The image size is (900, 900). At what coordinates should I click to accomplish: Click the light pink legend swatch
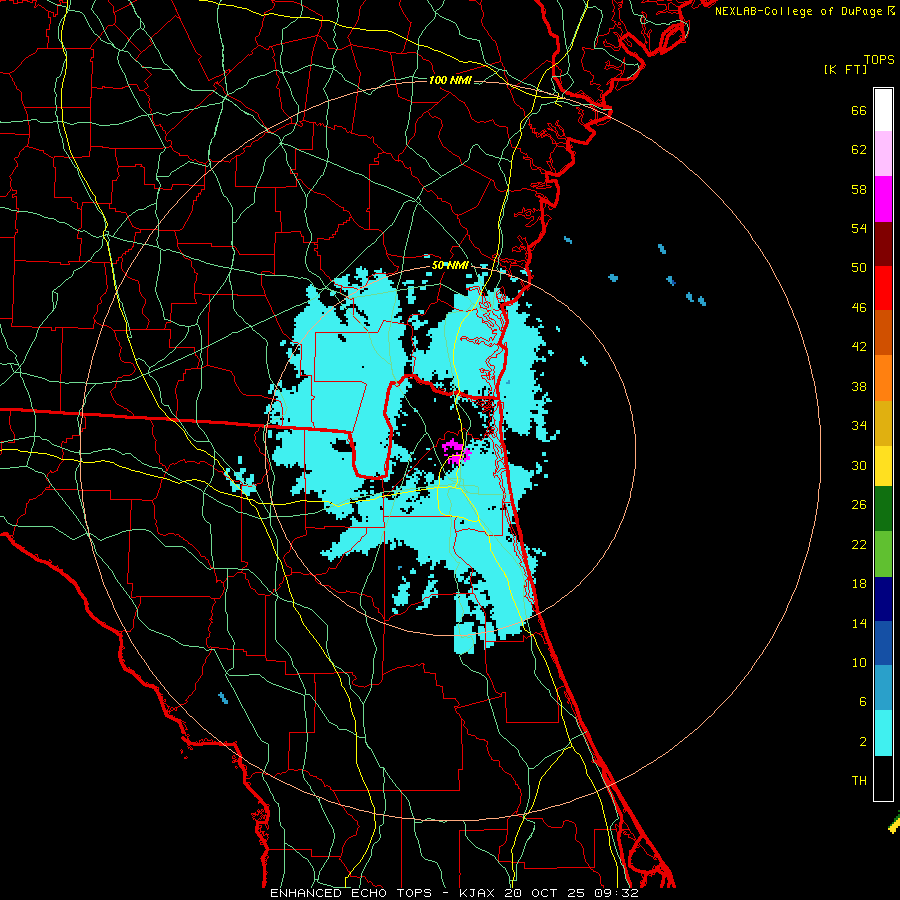click(883, 153)
